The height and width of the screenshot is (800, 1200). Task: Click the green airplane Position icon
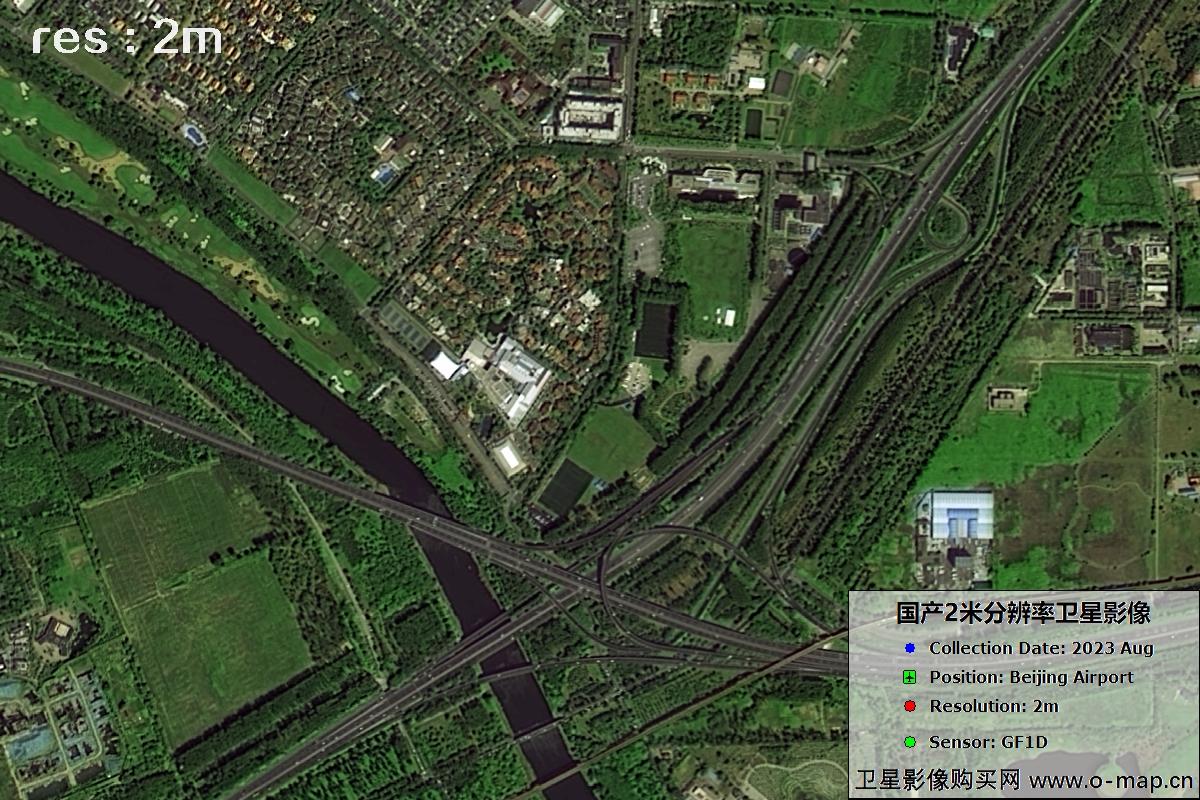909,677
